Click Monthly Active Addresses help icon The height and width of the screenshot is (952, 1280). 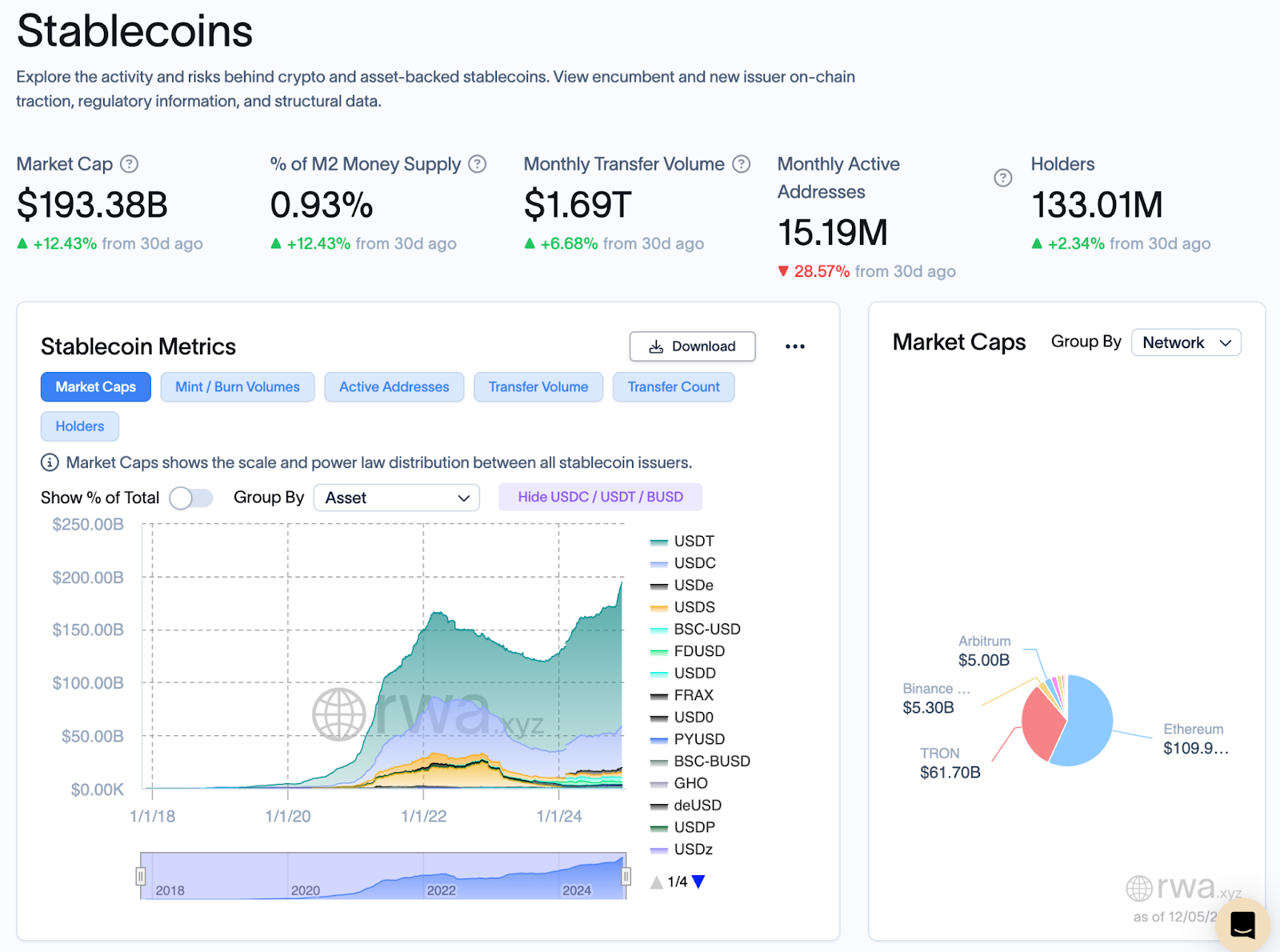1002,178
